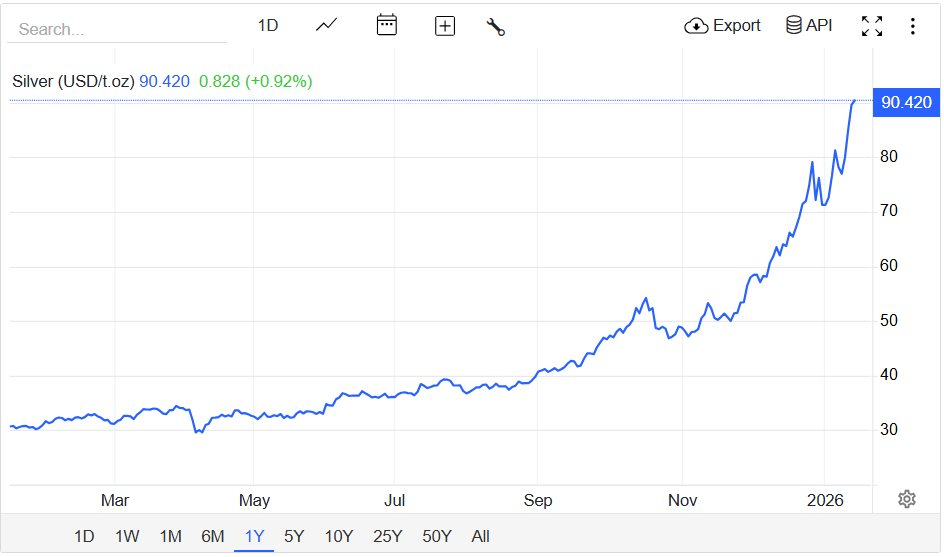Select the 1M time range
The width and height of the screenshot is (944, 557).
tap(170, 536)
